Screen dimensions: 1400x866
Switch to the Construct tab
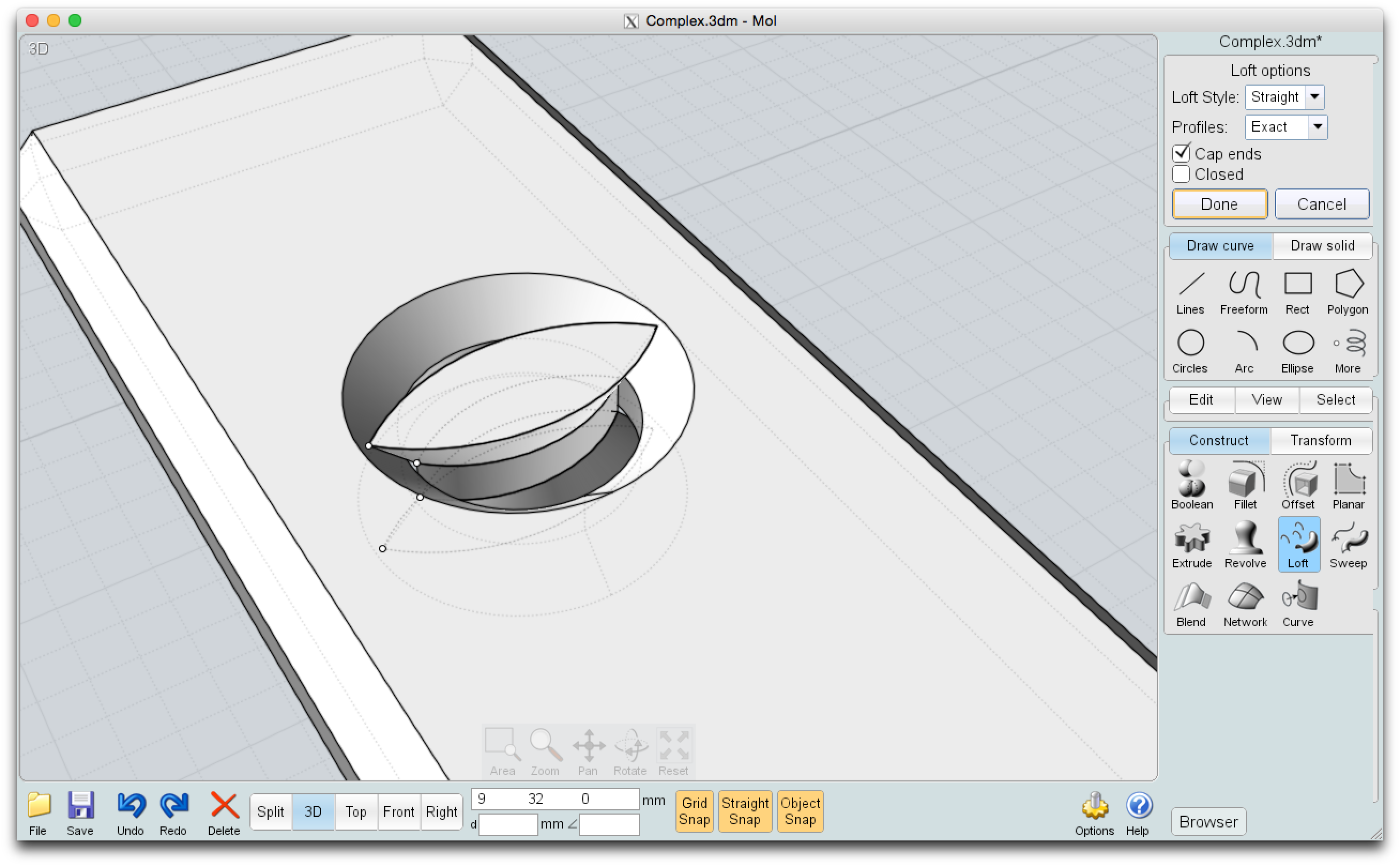pyautogui.click(x=1219, y=440)
